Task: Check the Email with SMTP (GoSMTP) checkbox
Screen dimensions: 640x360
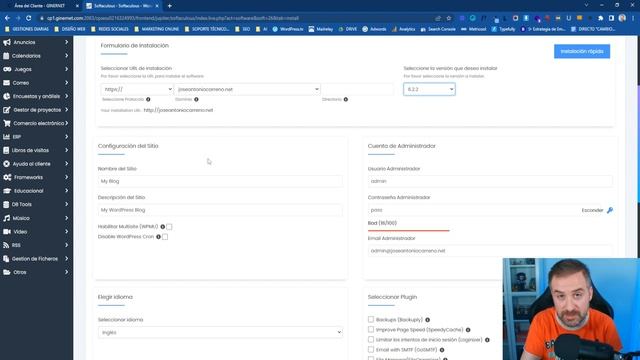Action: (371, 349)
